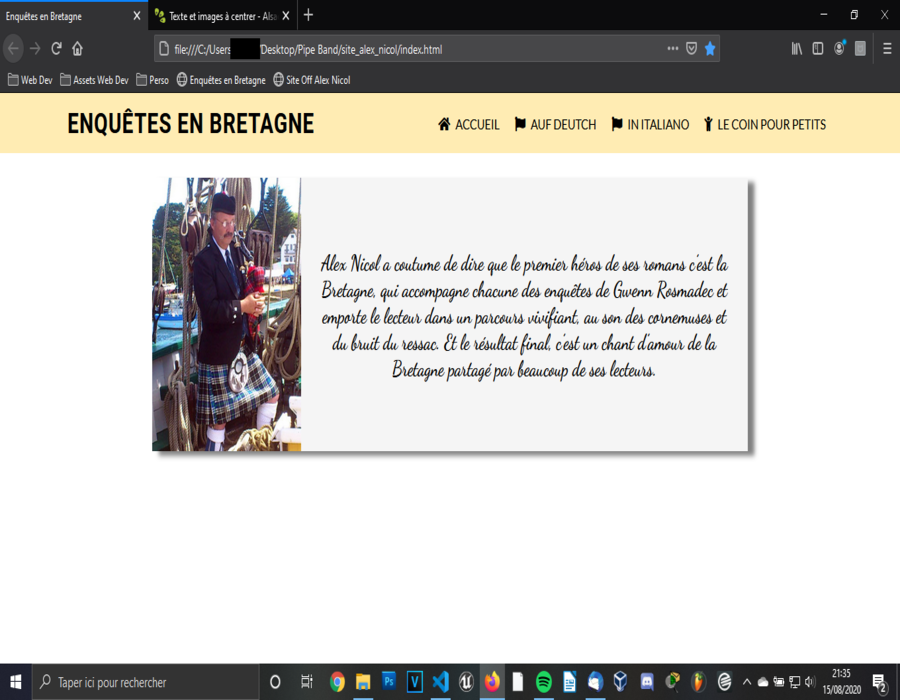900x700 pixels.
Task: Click the OneDrive cloud tray icon
Action: tap(763, 682)
